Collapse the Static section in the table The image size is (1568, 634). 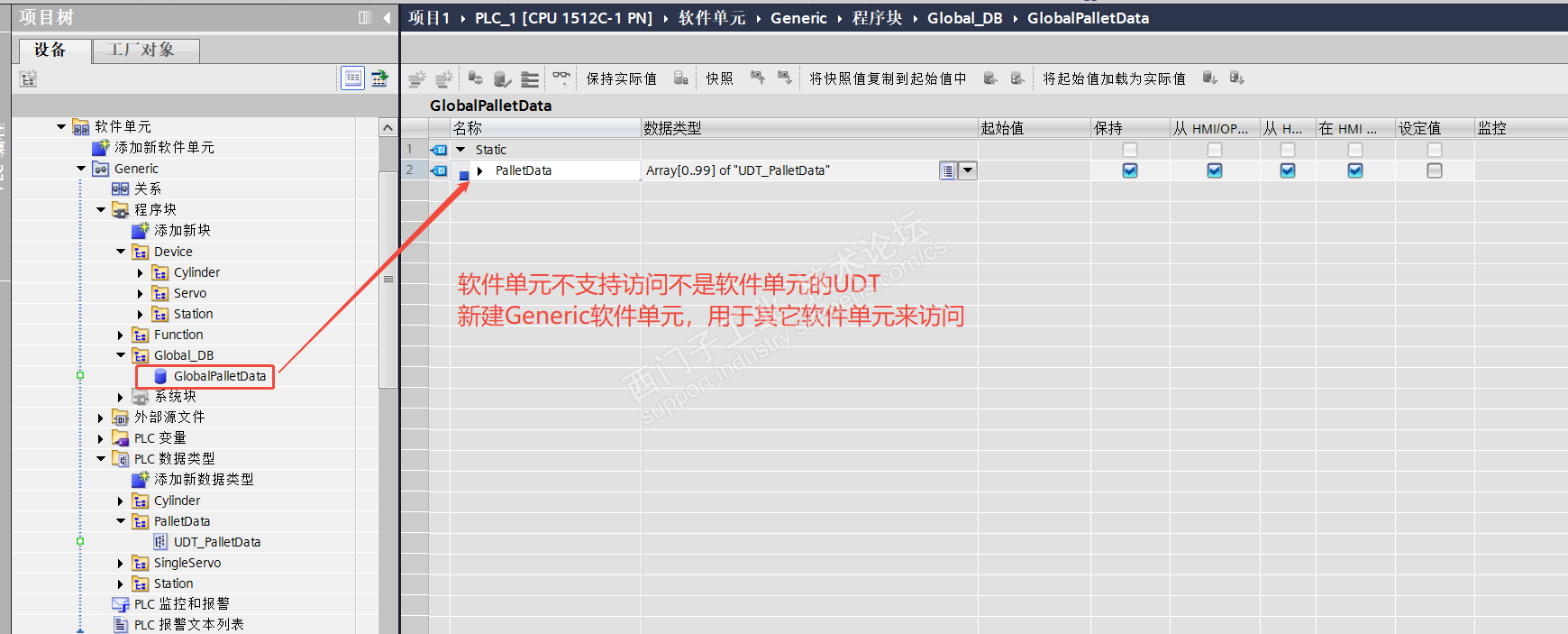point(461,150)
